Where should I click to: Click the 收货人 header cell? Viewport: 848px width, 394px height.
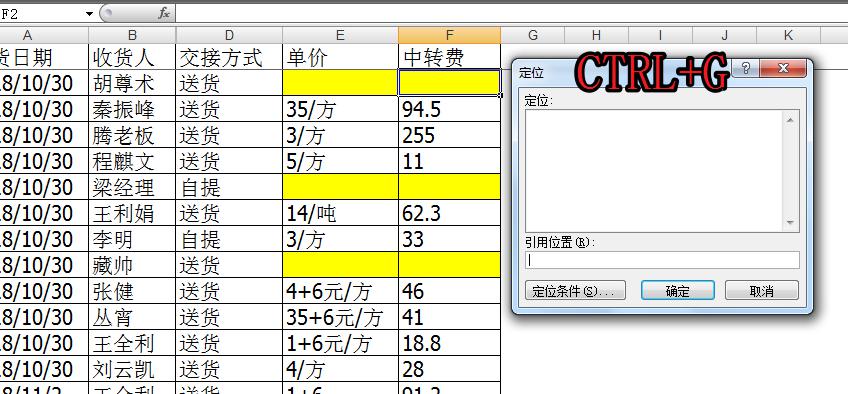(132, 57)
